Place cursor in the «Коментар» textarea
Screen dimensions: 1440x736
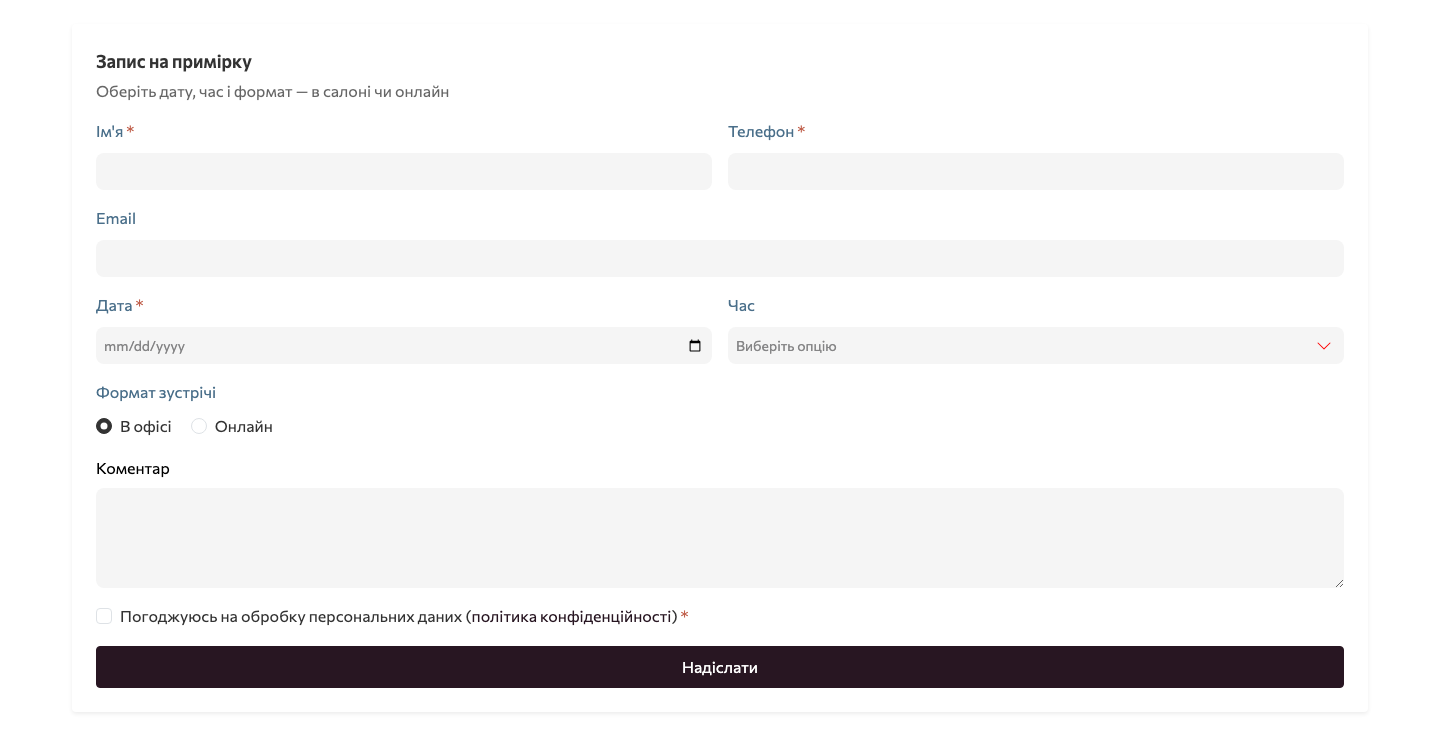(720, 538)
